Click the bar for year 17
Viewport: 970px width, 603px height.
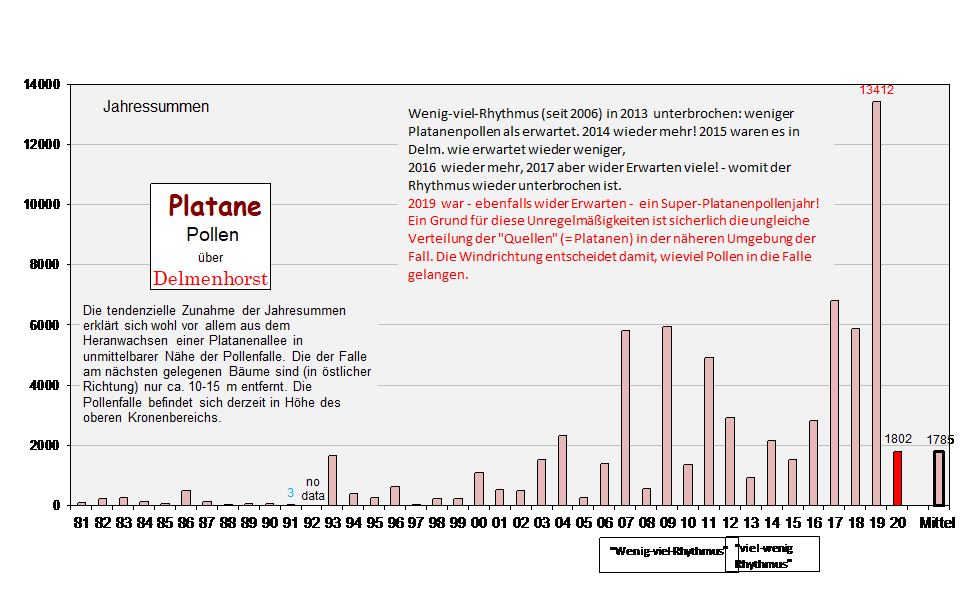point(834,402)
